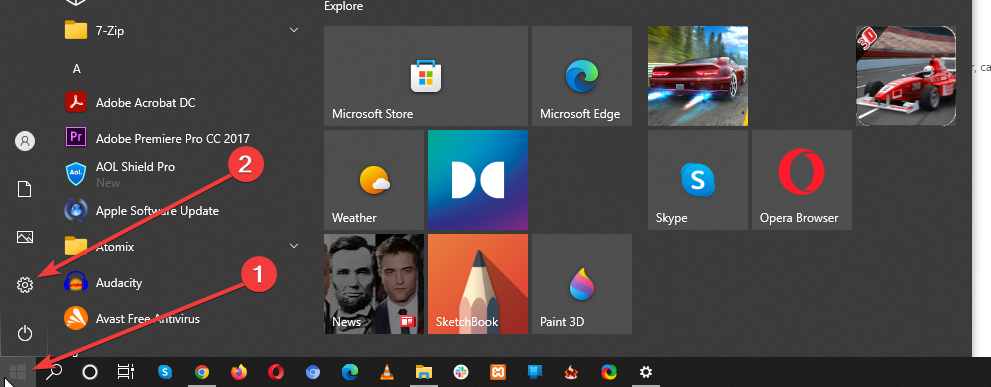The height and width of the screenshot is (387, 991).
Task: Open the Skype tile
Action: pyautogui.click(x=698, y=180)
